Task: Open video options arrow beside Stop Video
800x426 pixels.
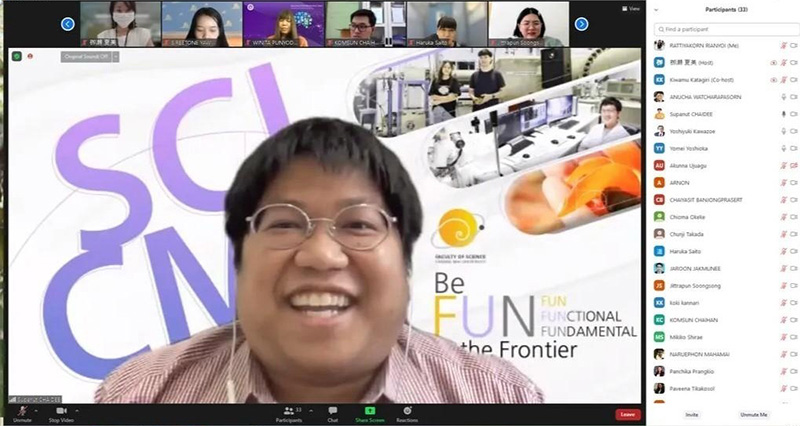Action: [77, 410]
